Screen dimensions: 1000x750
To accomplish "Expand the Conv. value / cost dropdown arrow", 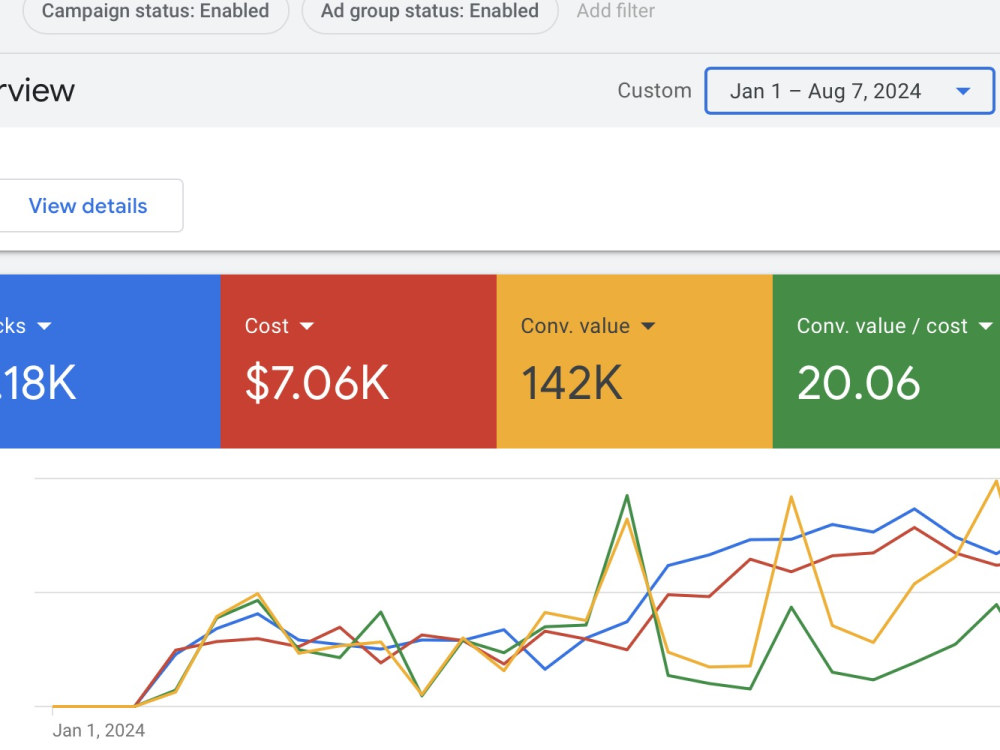I will (x=985, y=326).
